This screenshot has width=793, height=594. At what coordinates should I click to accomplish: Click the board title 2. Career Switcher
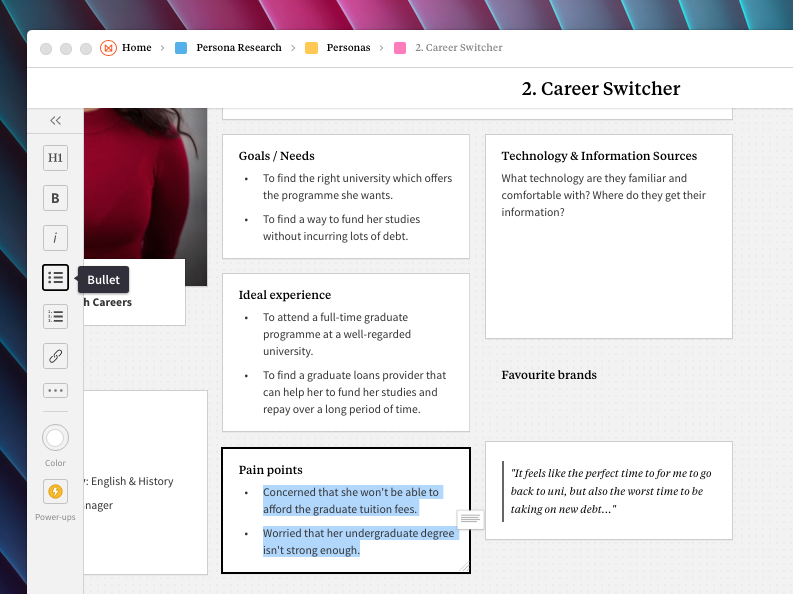point(601,88)
